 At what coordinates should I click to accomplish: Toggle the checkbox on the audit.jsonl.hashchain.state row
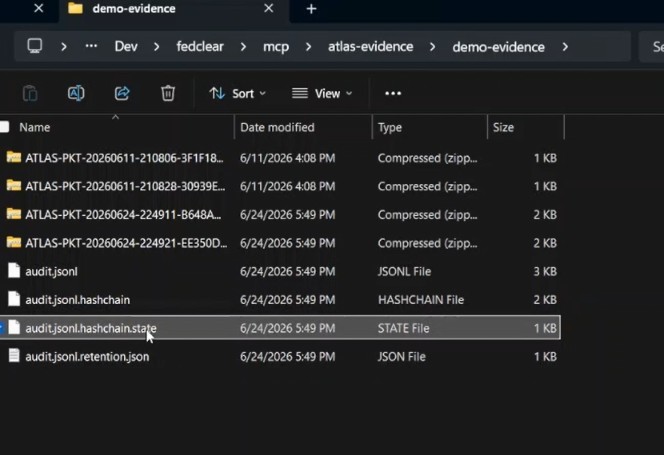pyautogui.click(x=1, y=327)
